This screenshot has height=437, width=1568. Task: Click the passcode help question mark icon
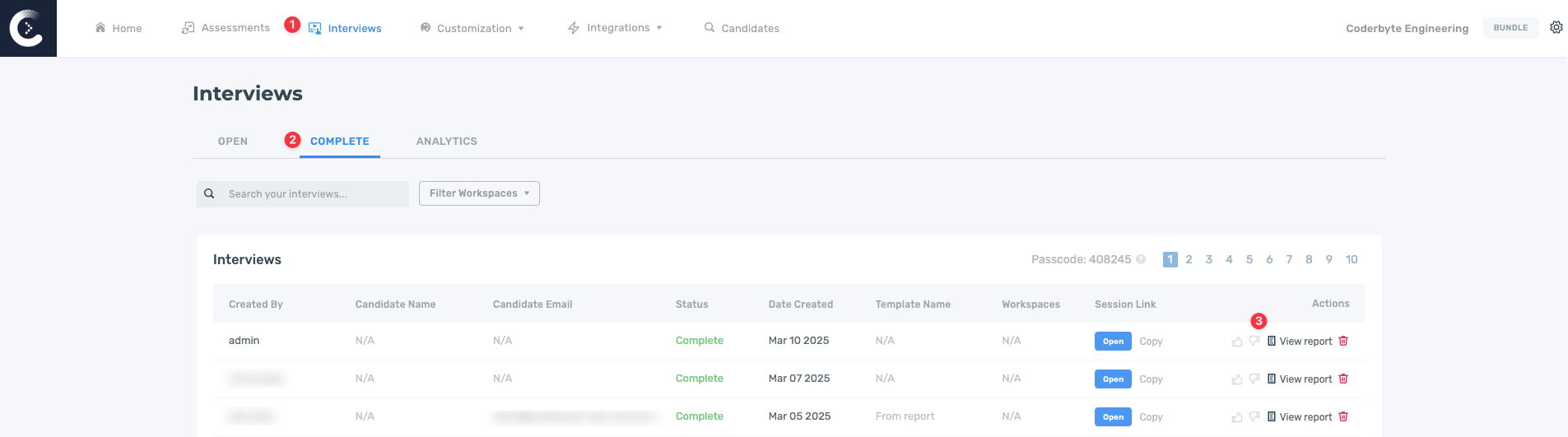click(1141, 259)
